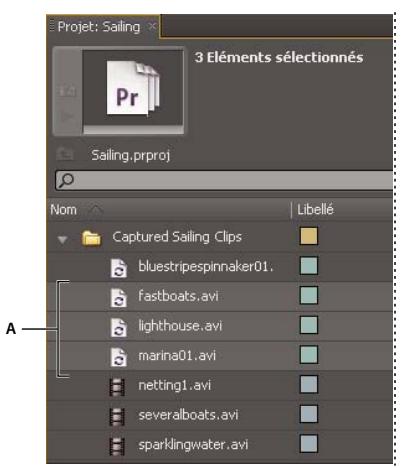Select the severalboats.avi clip name
This screenshot has width=403, height=468.
[x=188, y=415]
